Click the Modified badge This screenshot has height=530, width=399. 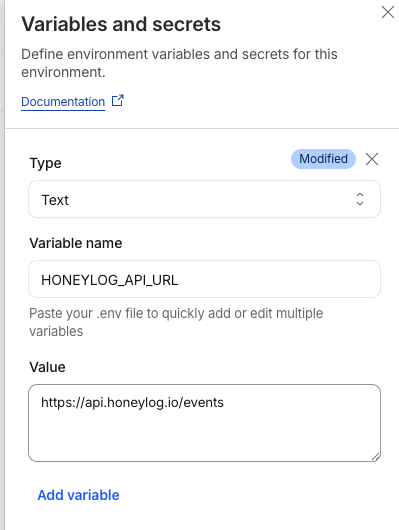[x=323, y=159]
